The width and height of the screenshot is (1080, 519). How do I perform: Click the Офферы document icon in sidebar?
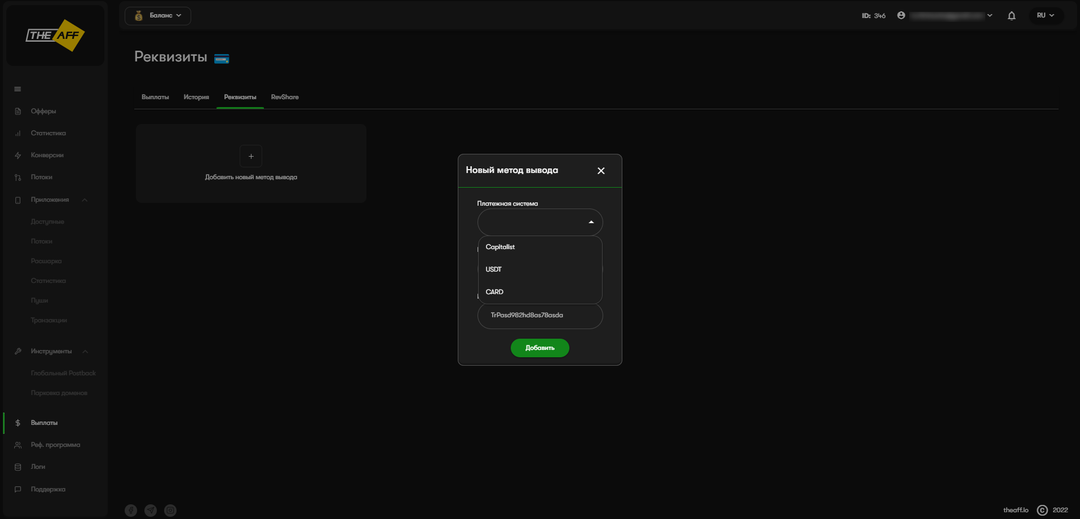tap(18, 111)
